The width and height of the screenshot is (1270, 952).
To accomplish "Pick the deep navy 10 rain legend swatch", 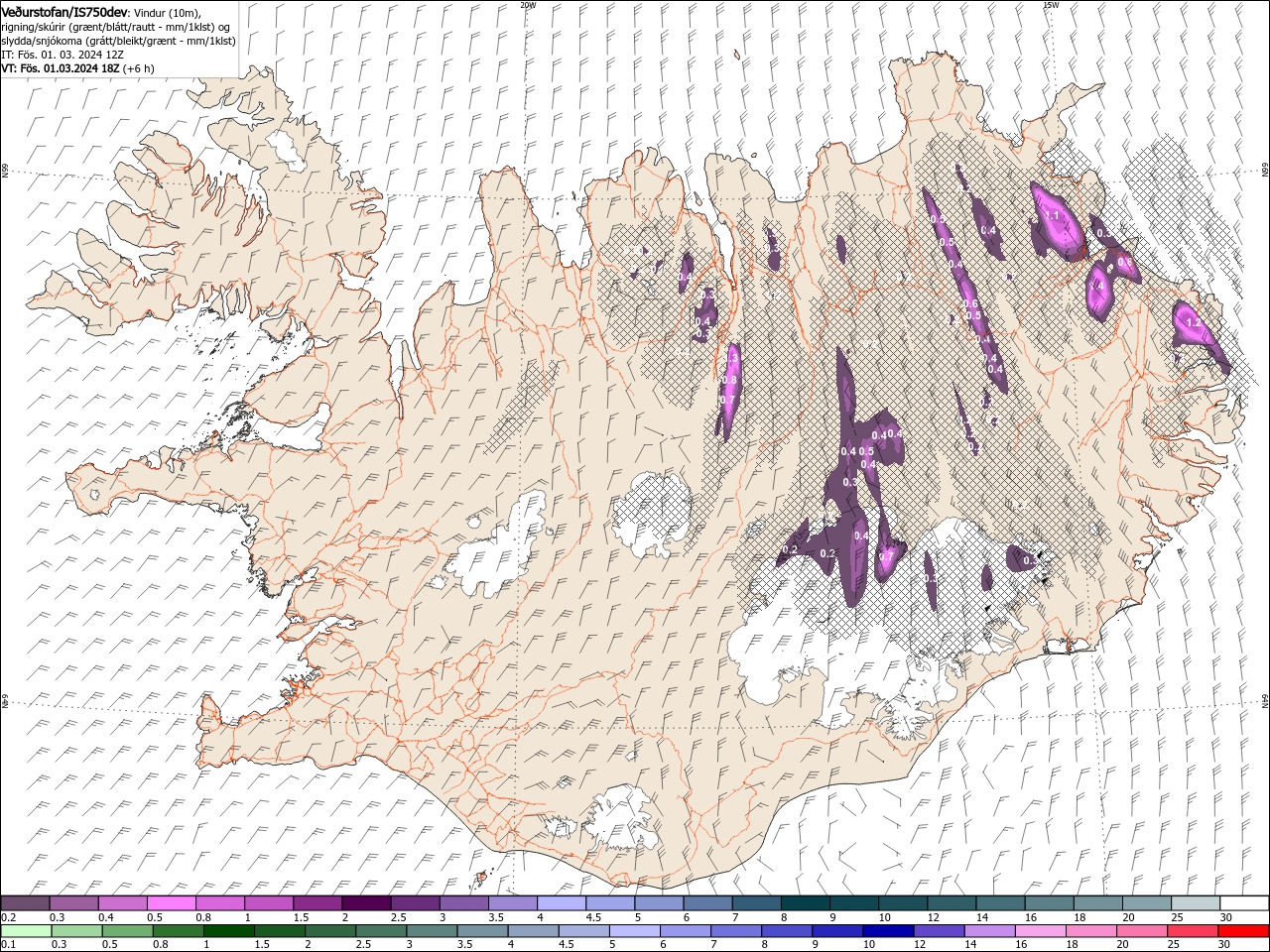I will pyautogui.click(x=887, y=931).
